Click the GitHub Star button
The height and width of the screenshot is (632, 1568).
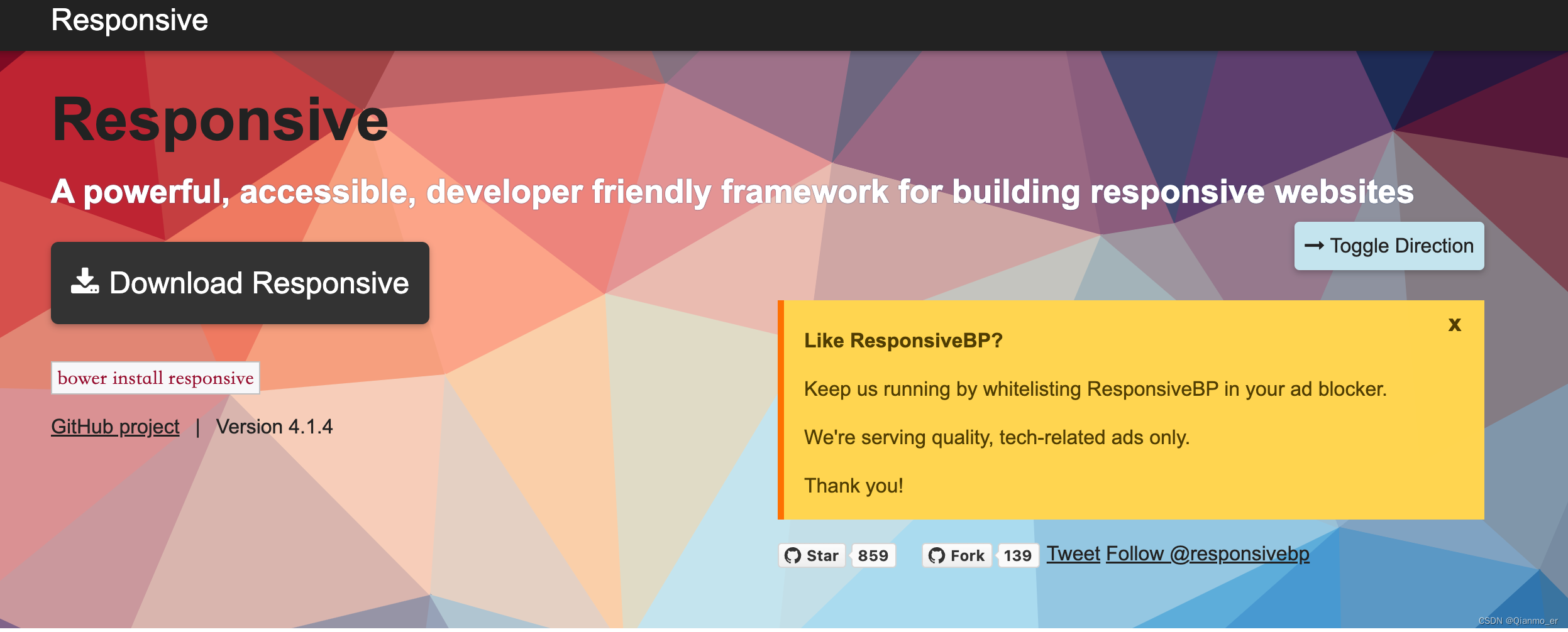pos(812,556)
